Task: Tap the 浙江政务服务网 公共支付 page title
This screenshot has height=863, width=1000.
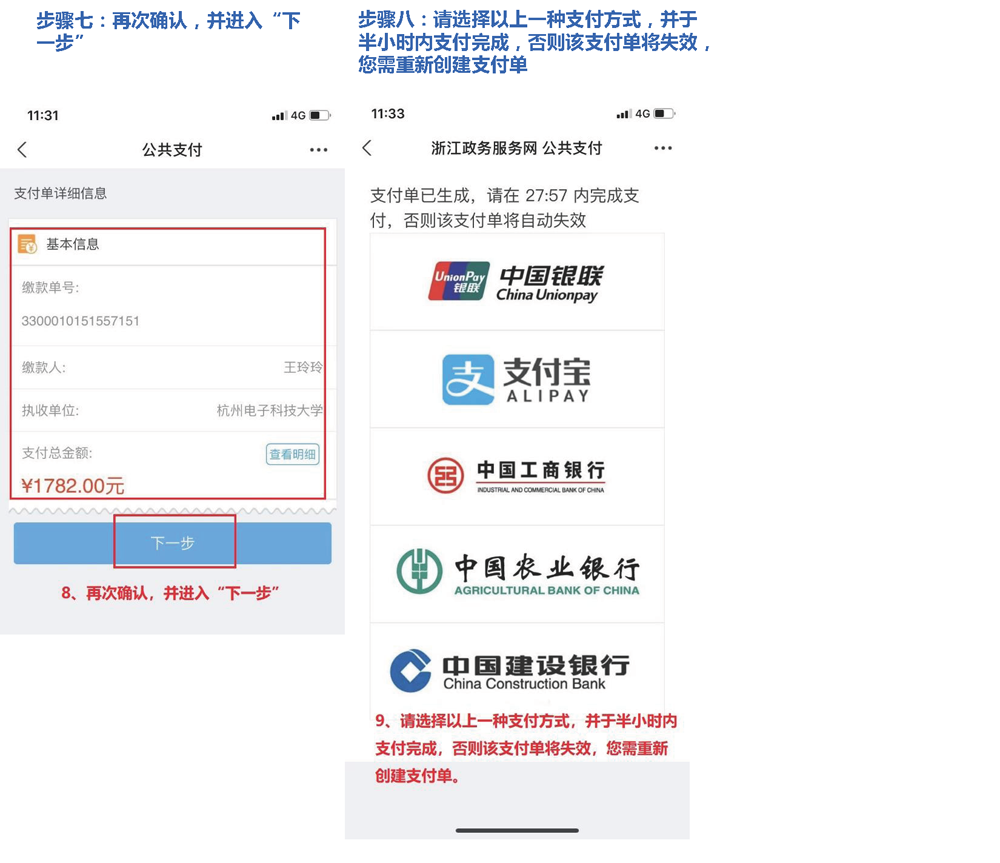Action: (516, 148)
